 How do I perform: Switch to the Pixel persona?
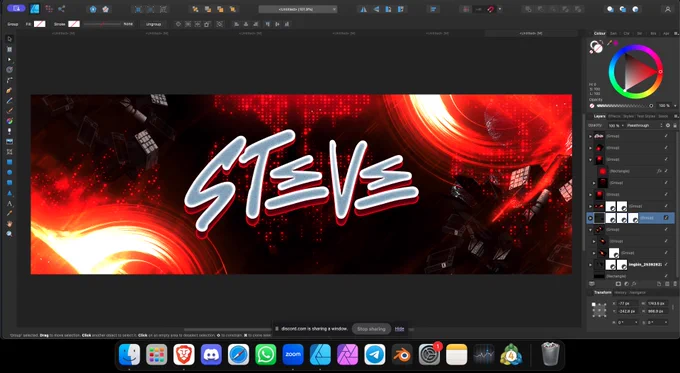click(x=49, y=9)
